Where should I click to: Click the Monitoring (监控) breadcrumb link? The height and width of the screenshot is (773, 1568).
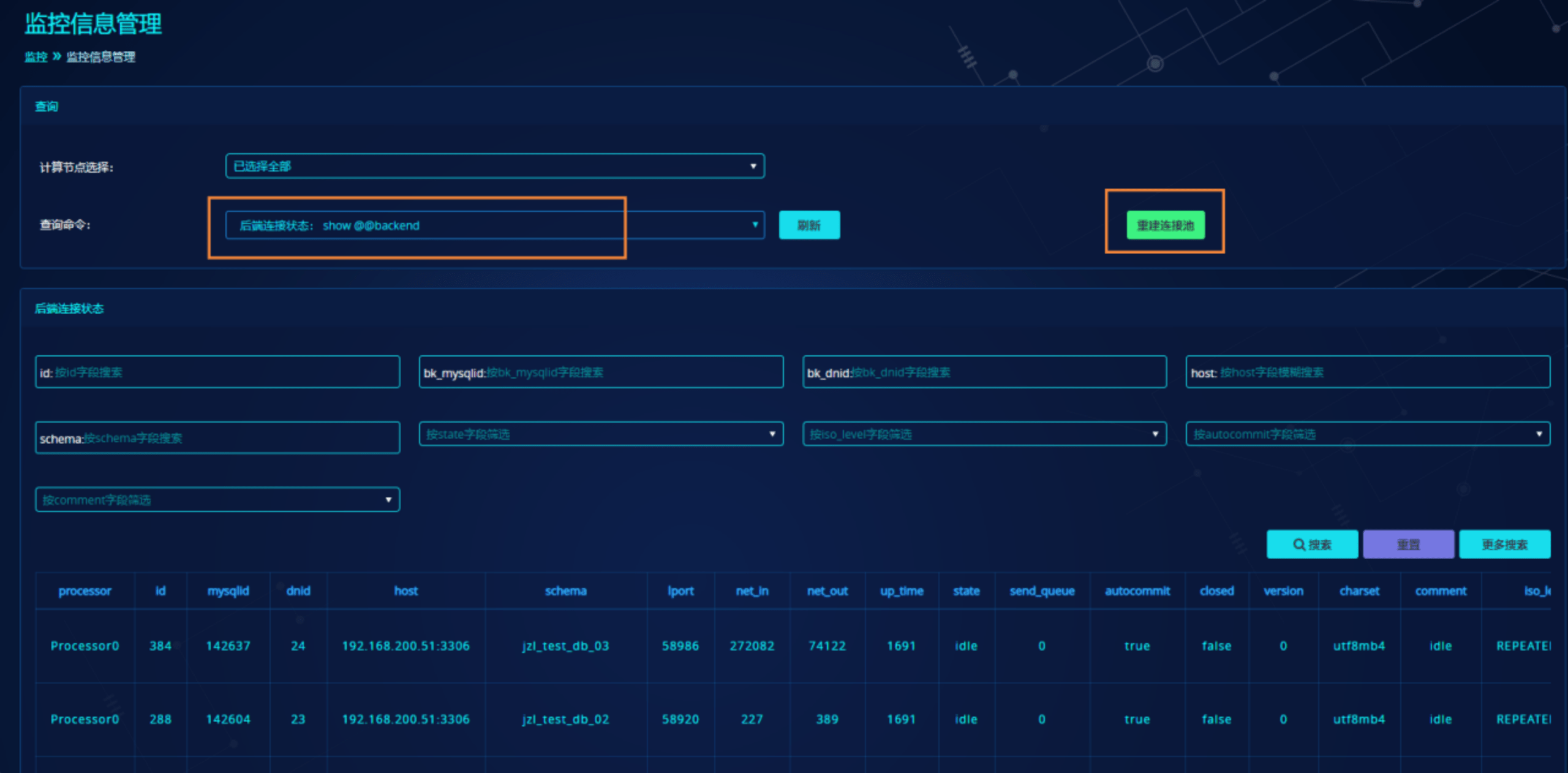[36, 57]
